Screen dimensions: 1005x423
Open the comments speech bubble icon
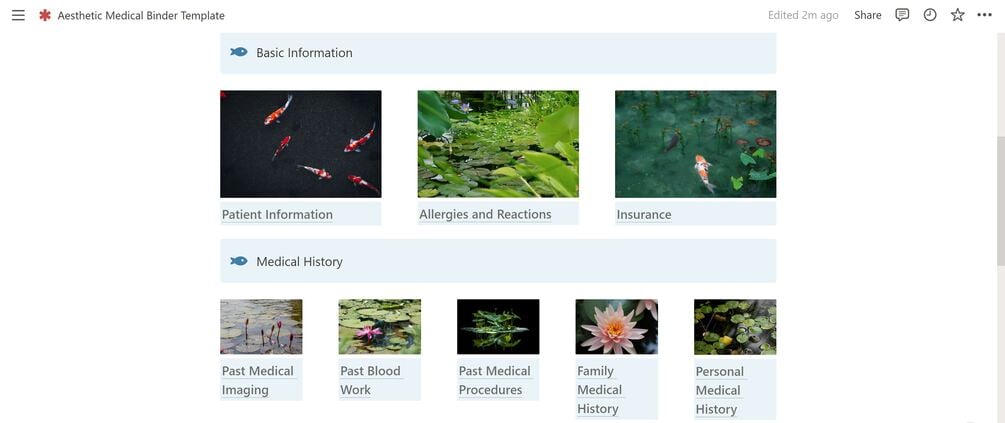pos(902,15)
